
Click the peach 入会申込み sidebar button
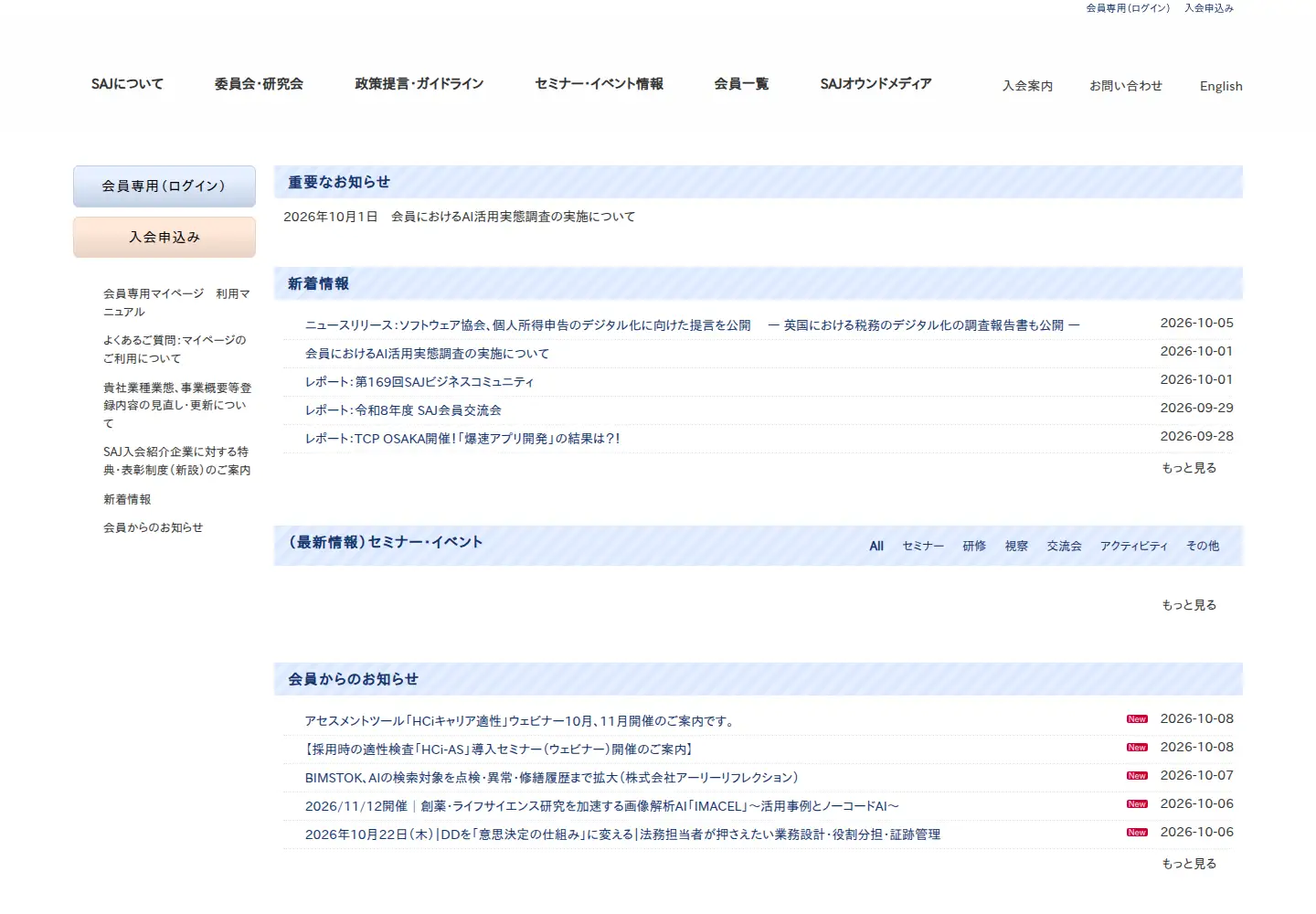(x=164, y=238)
